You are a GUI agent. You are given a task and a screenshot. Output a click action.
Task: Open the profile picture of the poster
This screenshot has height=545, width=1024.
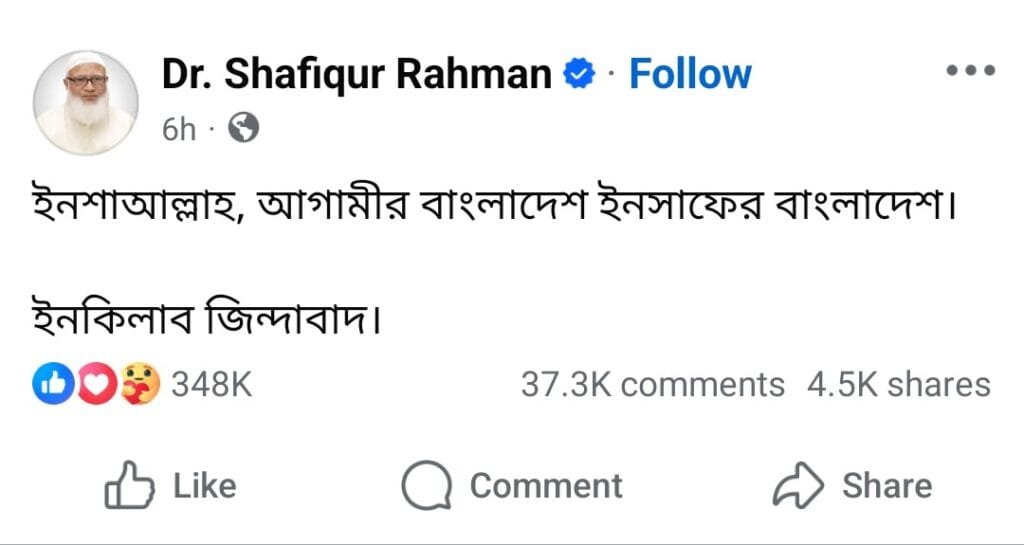pos(86,101)
